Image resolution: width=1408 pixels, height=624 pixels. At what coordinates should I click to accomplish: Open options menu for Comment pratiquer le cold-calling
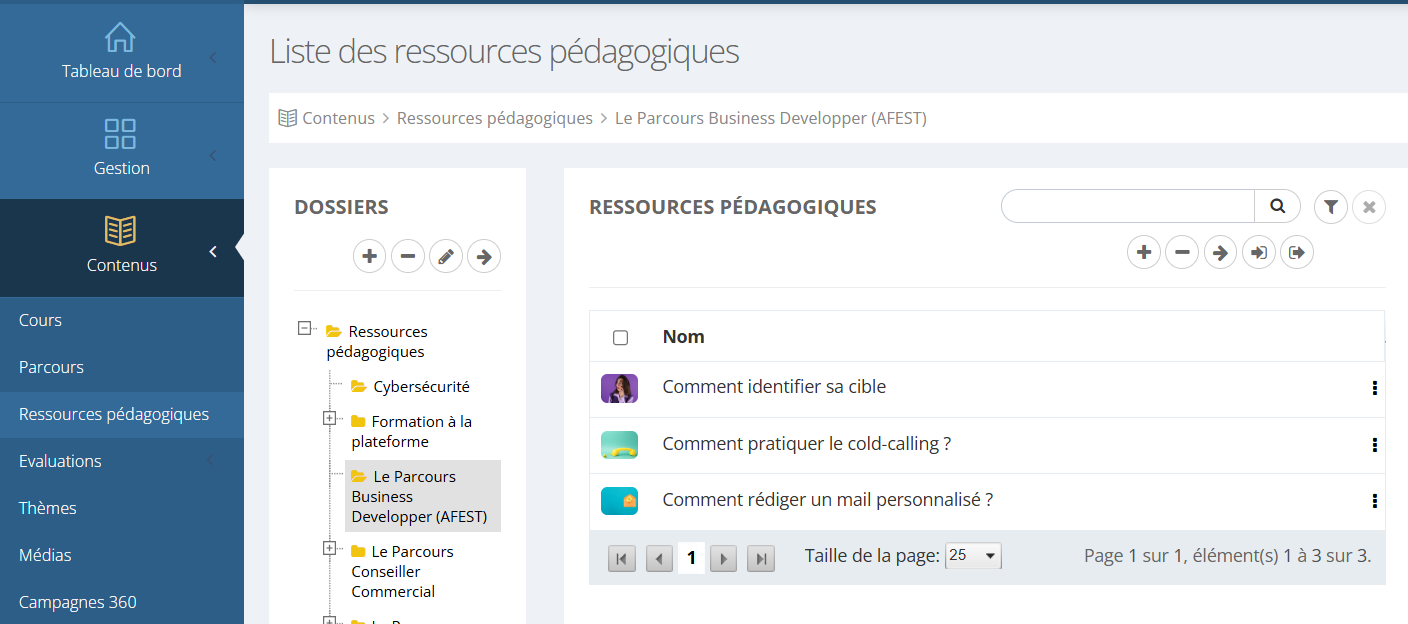coord(1375,445)
